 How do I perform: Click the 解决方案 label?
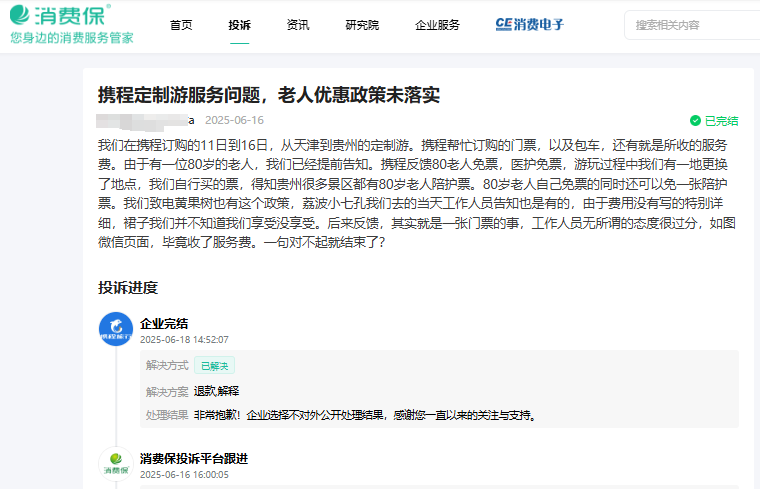pos(167,392)
